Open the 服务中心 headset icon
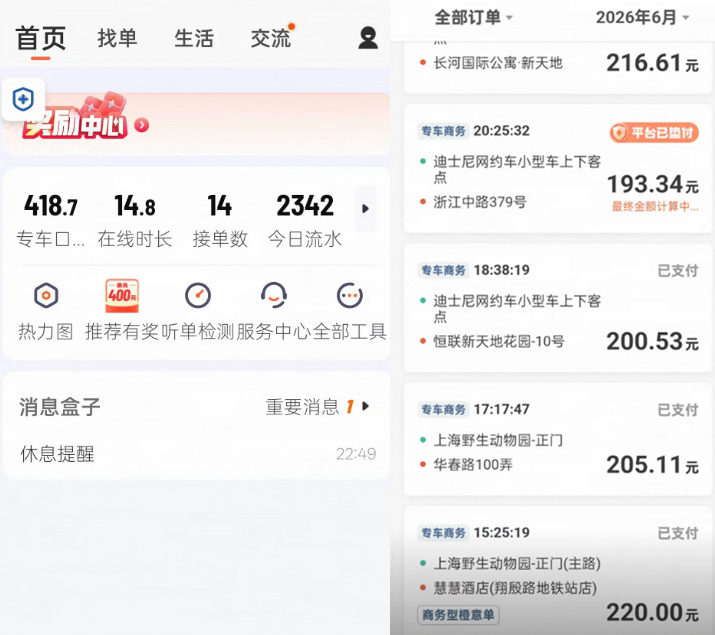Screen dimensions: 715x635 coord(274,295)
